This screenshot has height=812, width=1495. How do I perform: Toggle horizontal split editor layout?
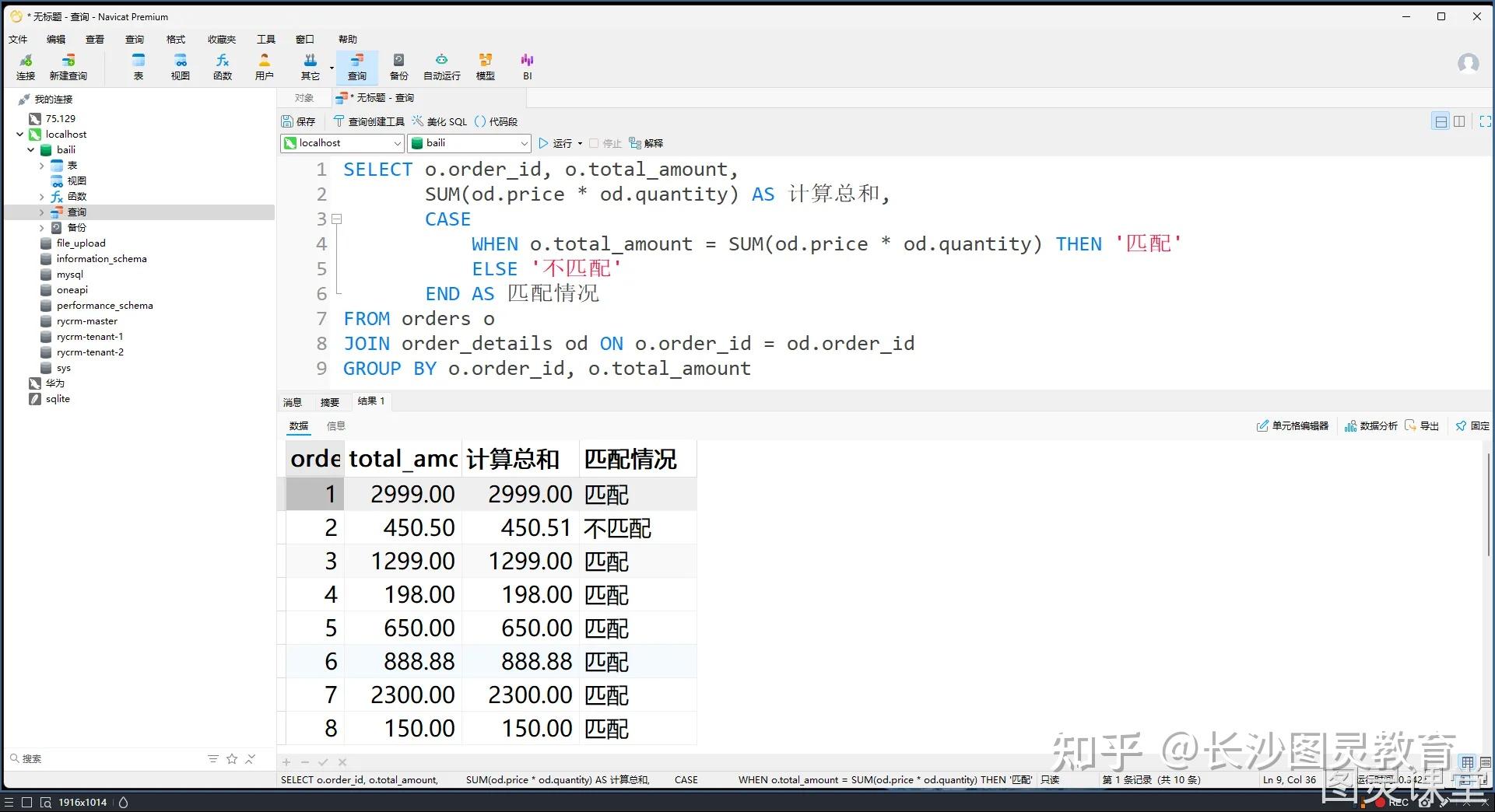[1441, 121]
